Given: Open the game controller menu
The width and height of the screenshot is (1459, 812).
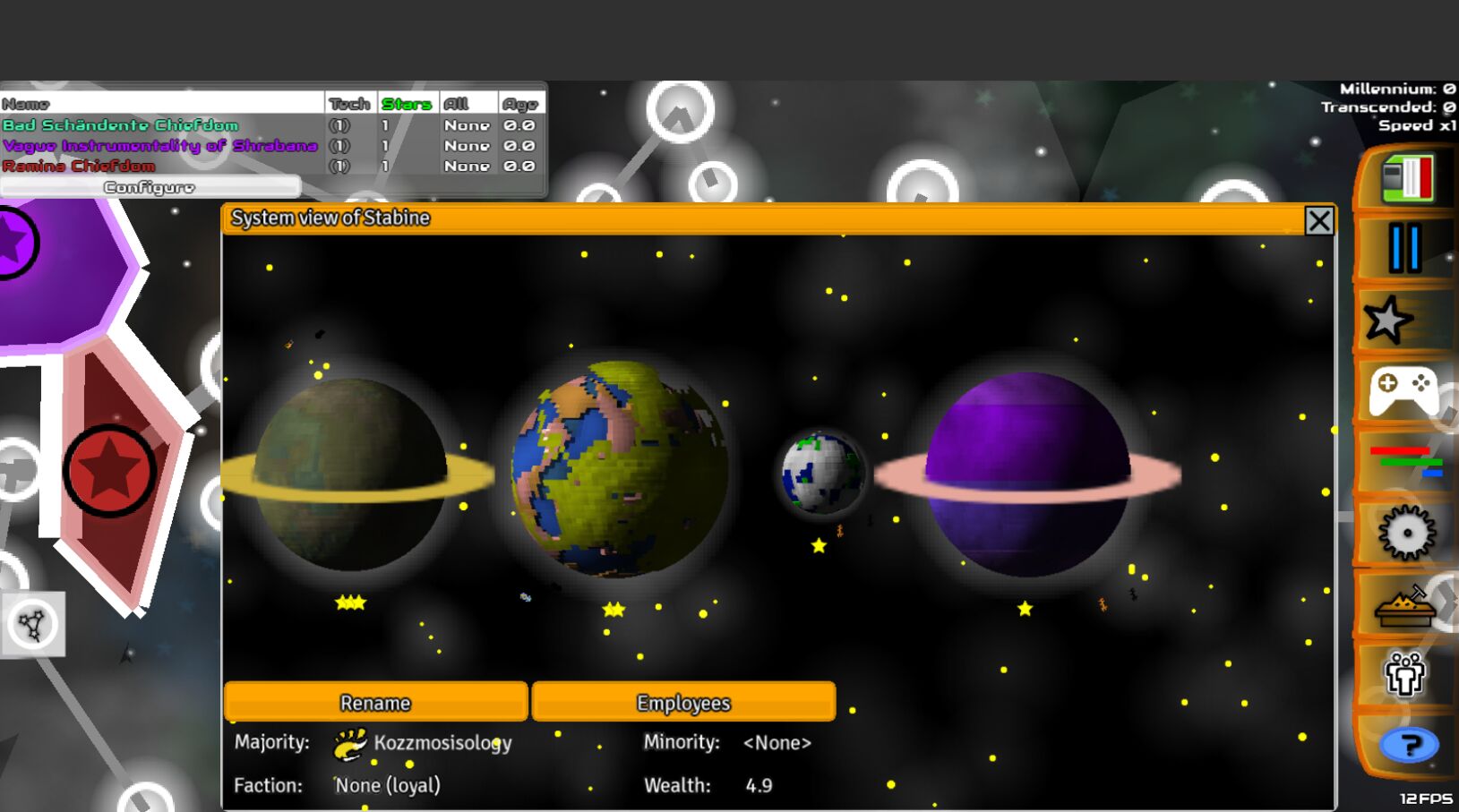Looking at the screenshot, I should [x=1403, y=390].
